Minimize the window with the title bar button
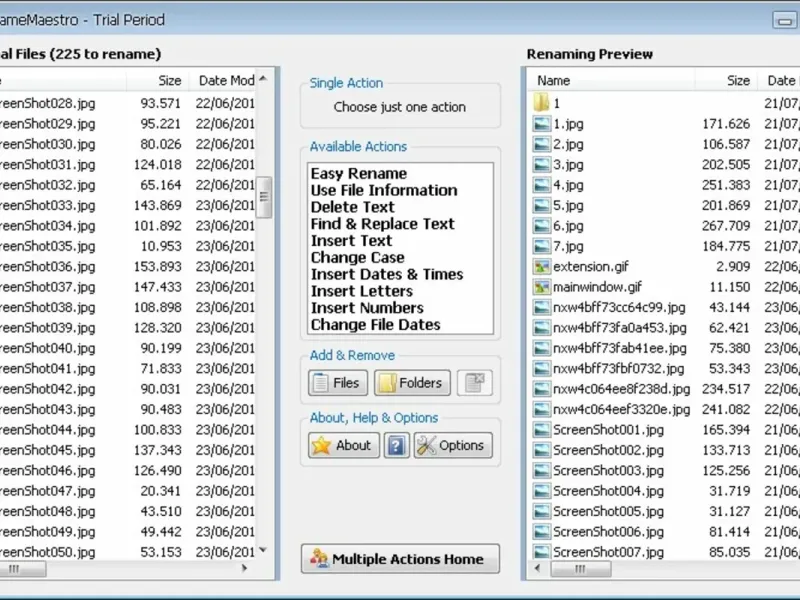 coord(785,20)
